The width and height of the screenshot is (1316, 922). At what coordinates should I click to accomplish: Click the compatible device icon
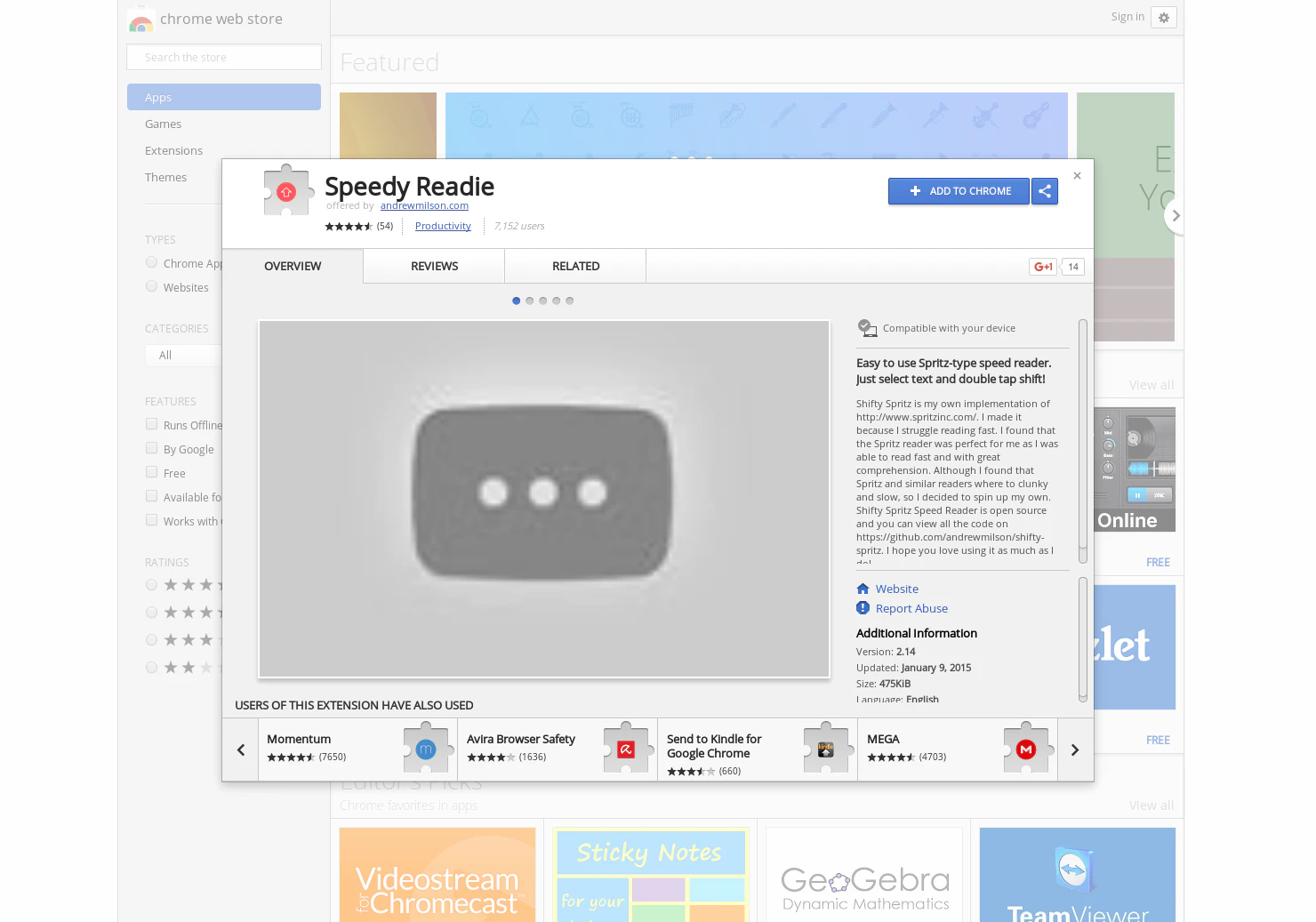coord(867,328)
